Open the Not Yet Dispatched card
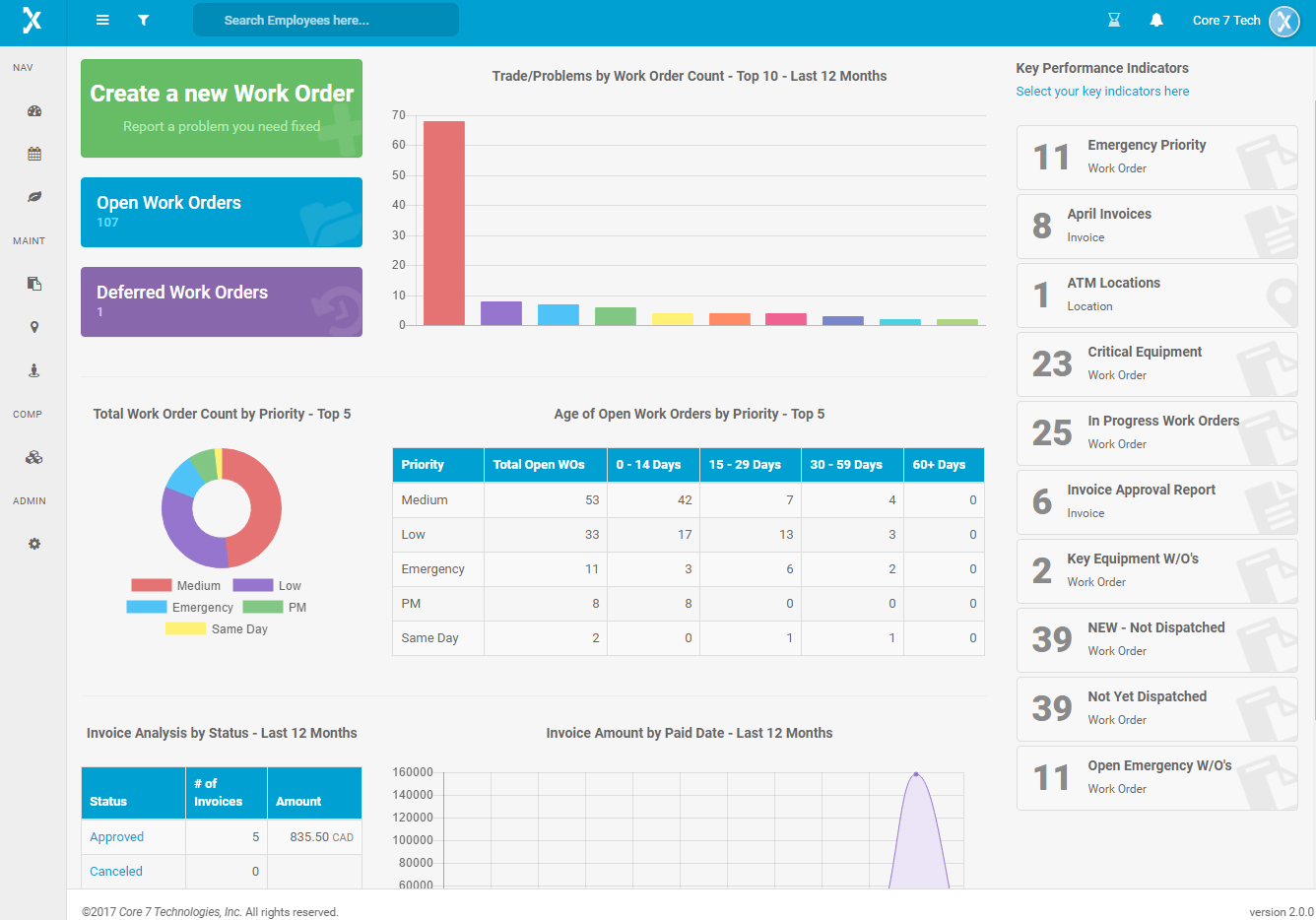 click(1156, 709)
